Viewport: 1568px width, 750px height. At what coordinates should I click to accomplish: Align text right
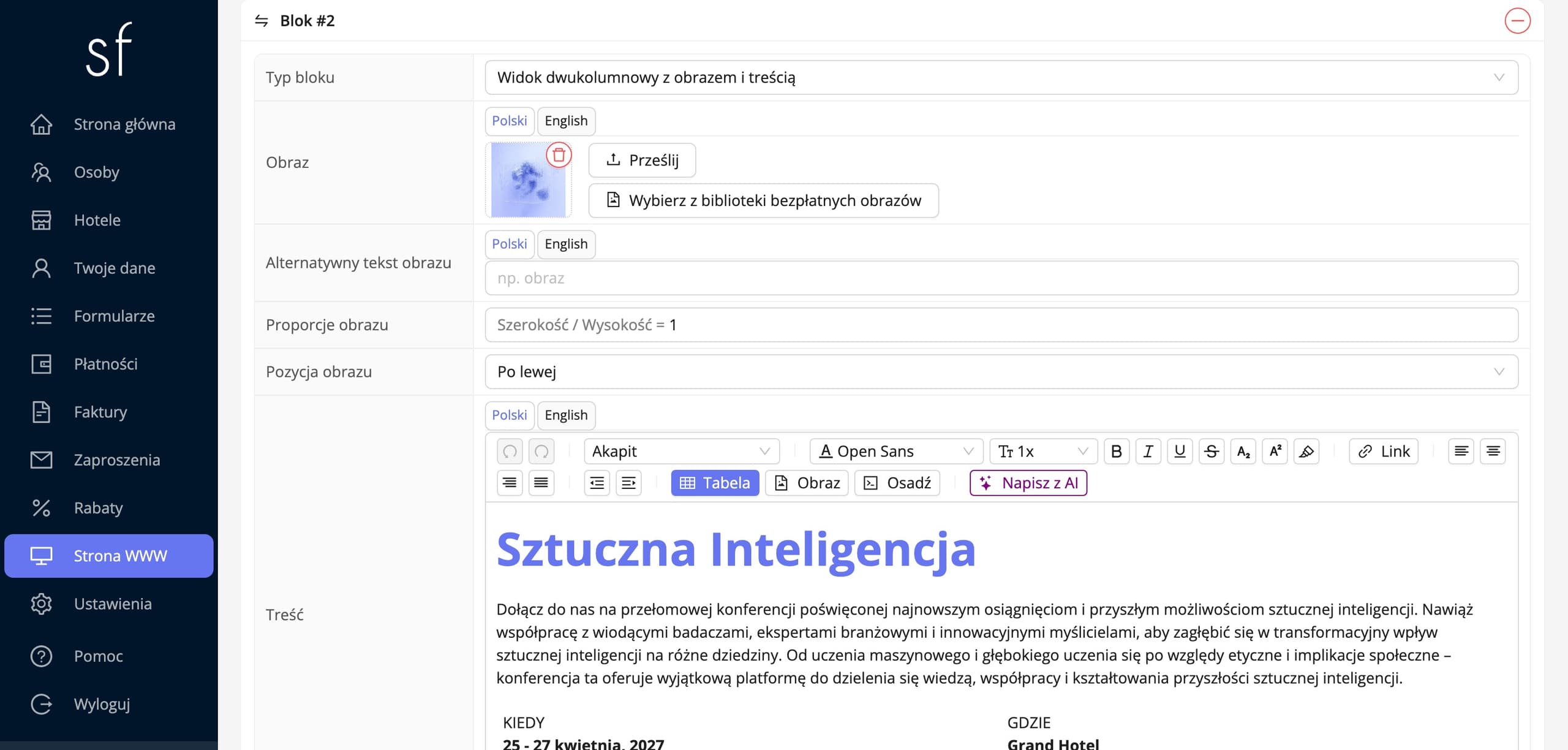pyautogui.click(x=510, y=483)
